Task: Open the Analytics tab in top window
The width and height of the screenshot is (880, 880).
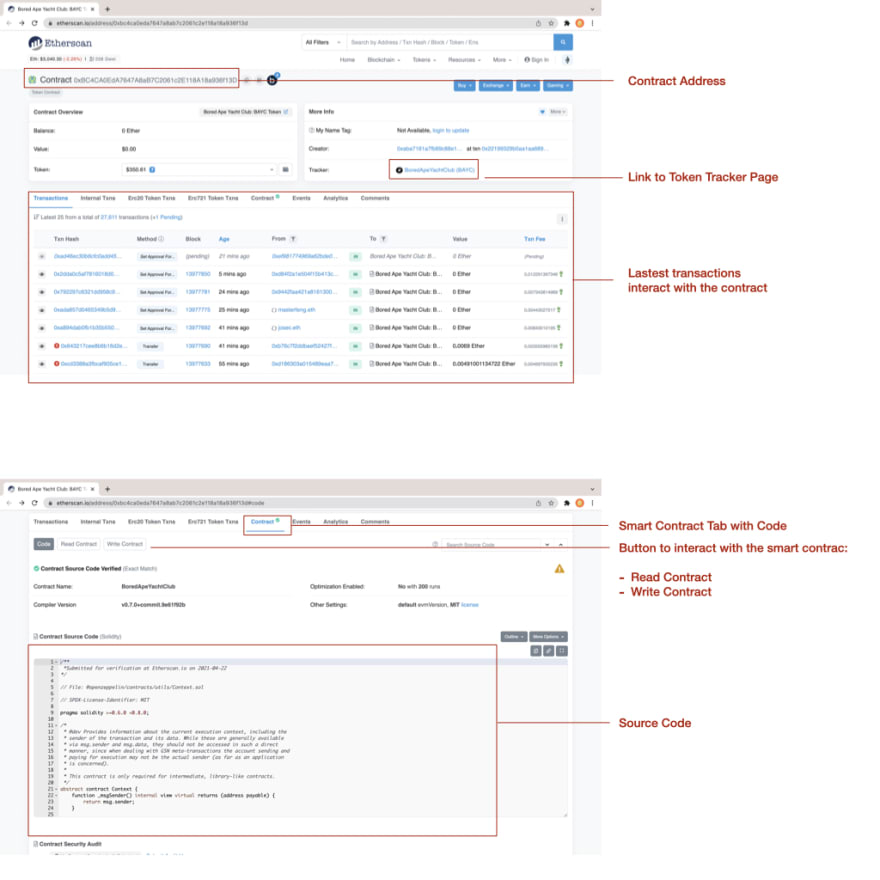Action: coord(336,198)
